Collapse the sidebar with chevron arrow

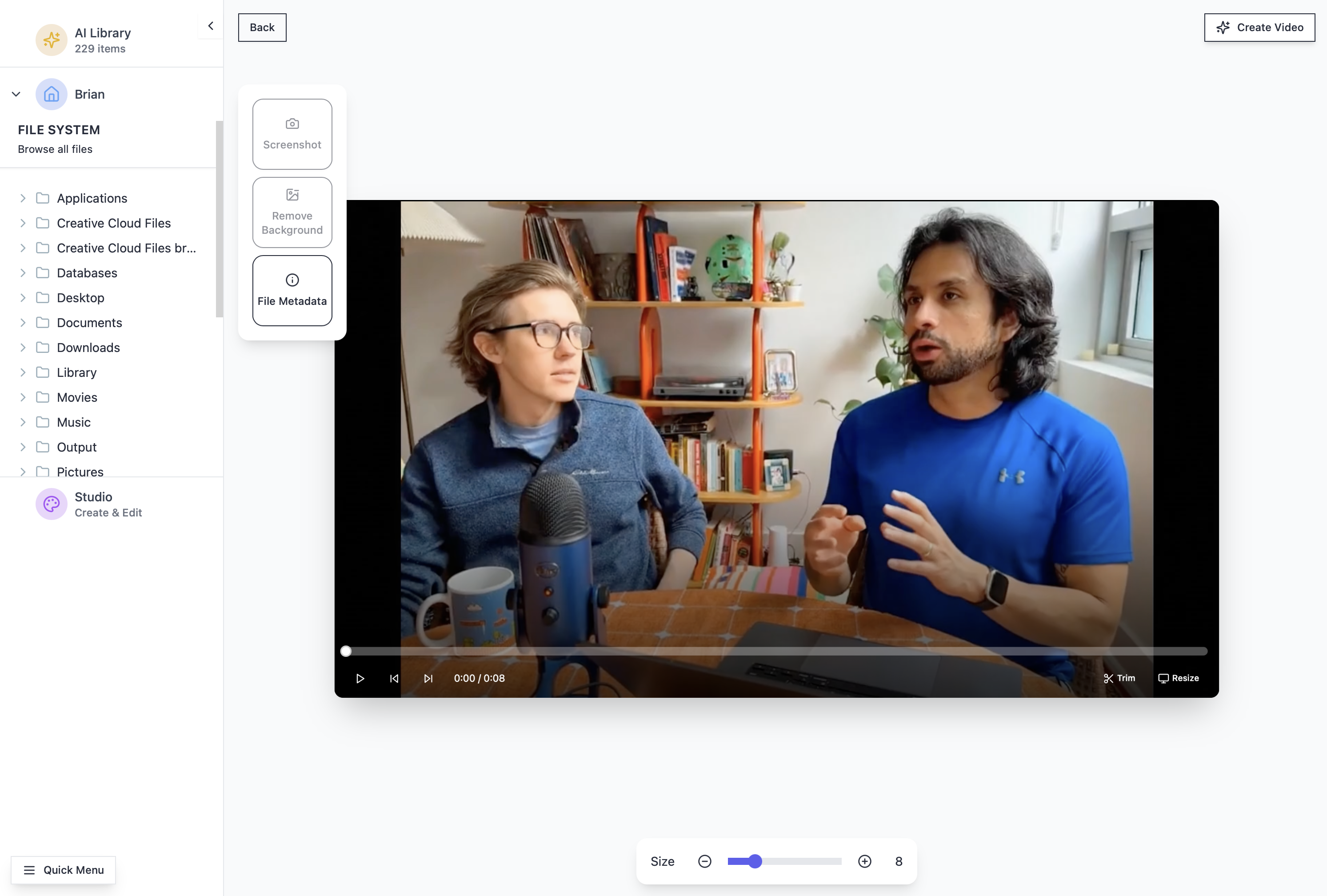pyautogui.click(x=211, y=26)
